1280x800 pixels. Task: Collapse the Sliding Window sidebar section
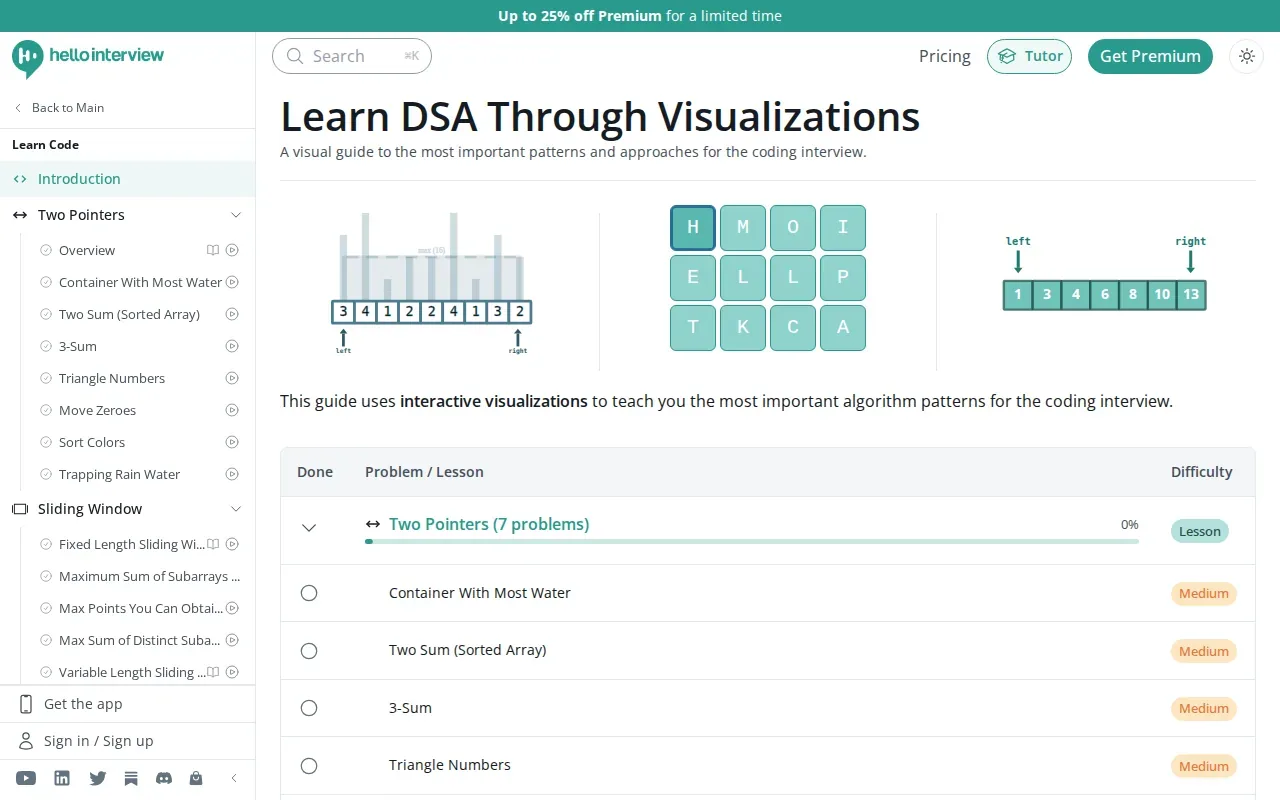point(236,509)
